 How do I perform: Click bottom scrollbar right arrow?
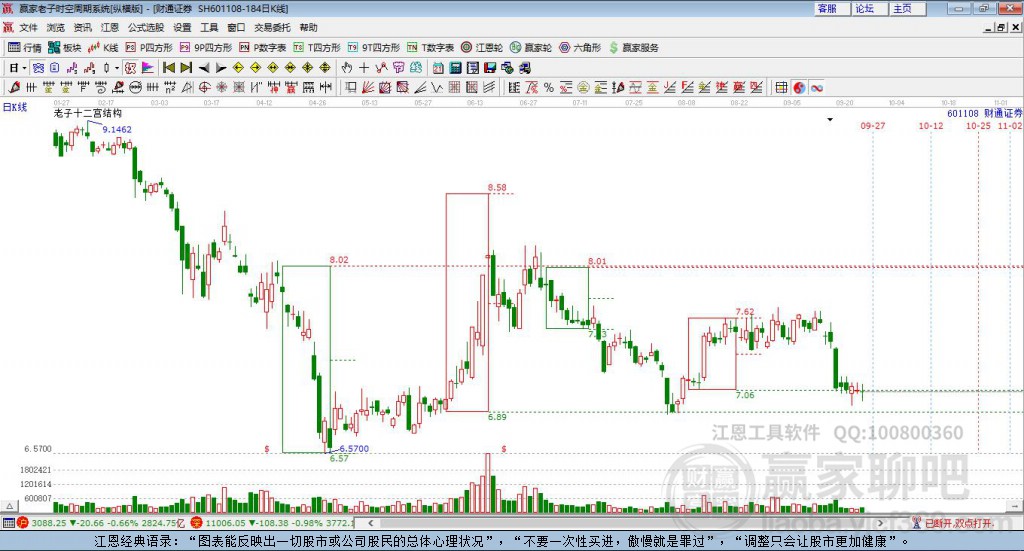[x=880, y=523]
